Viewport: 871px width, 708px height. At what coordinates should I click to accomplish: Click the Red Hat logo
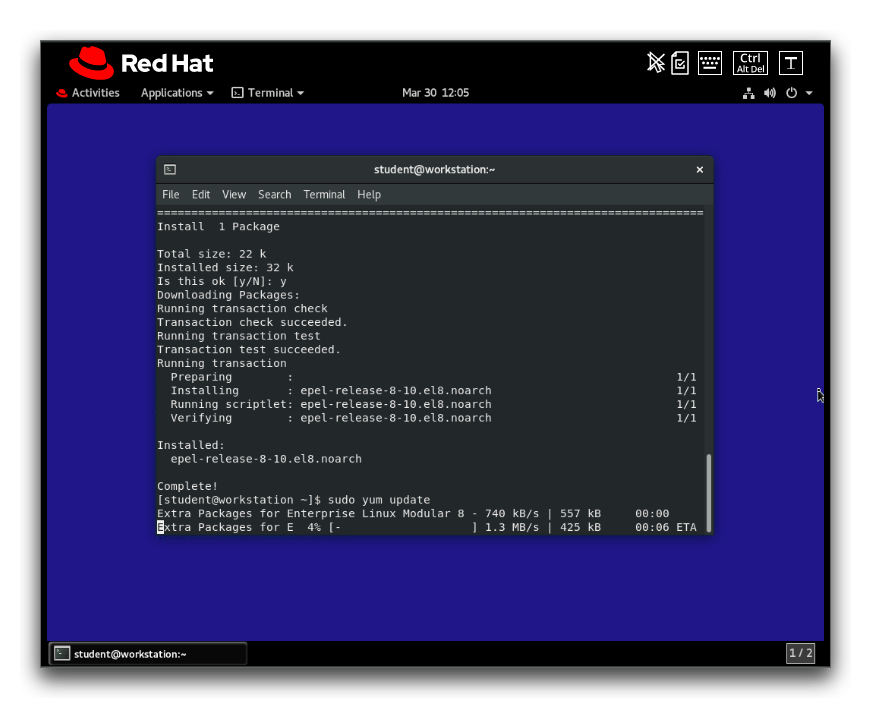(x=141, y=63)
